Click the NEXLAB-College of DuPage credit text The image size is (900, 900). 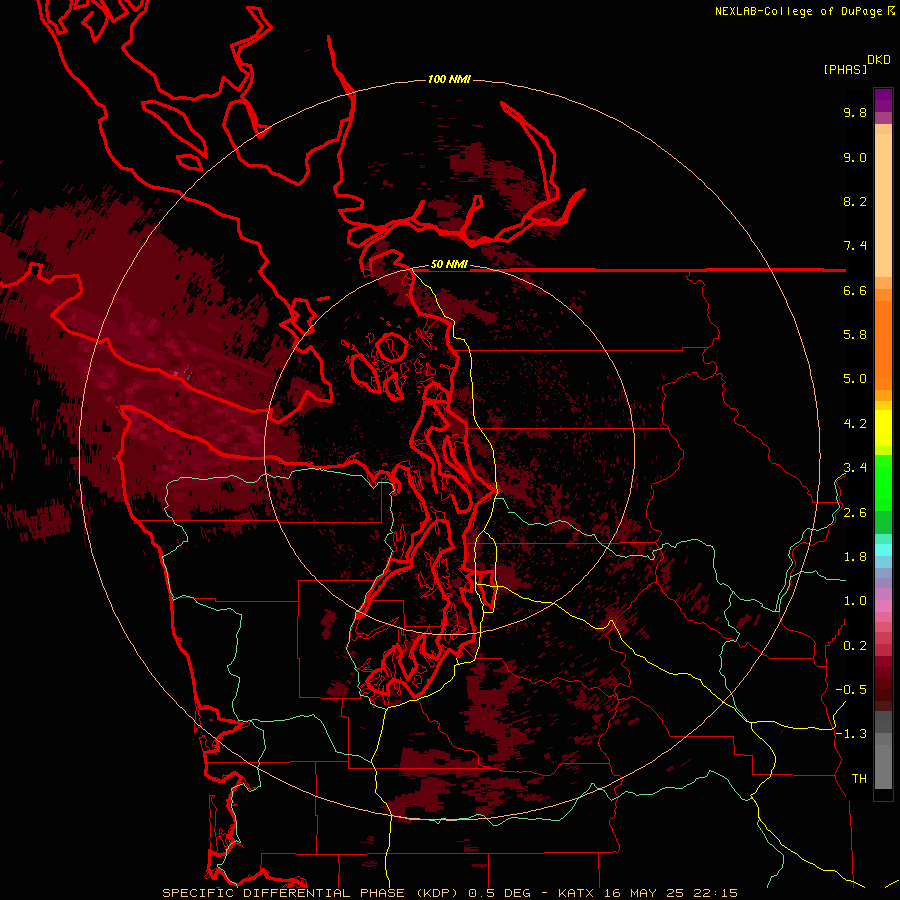point(799,11)
